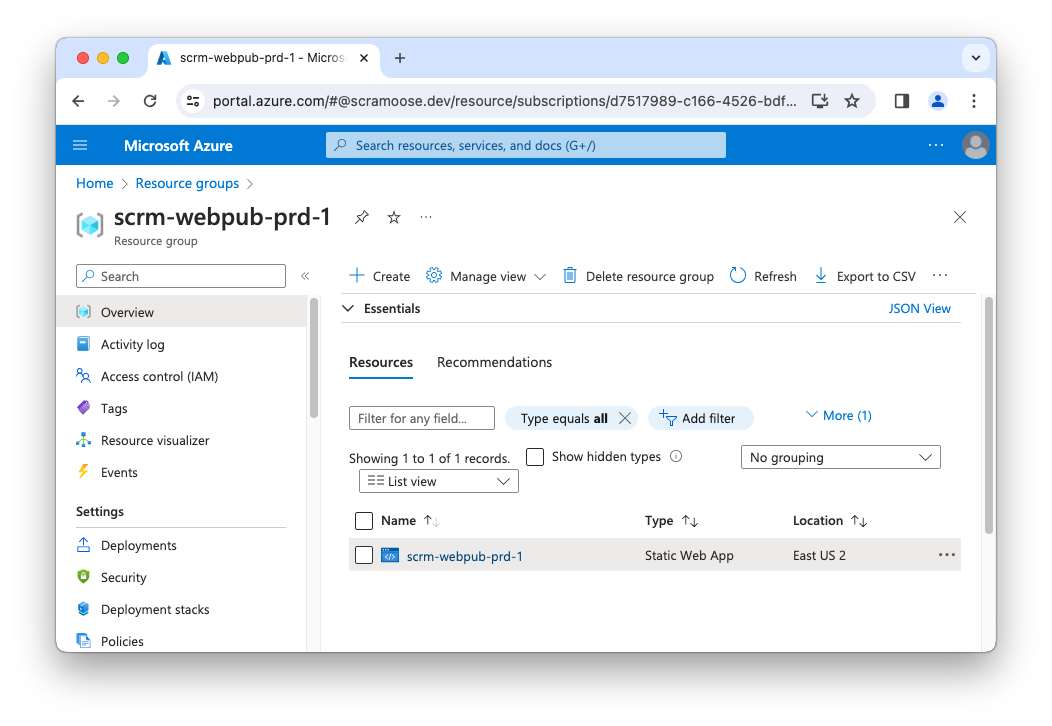Open Manage view gear menu
The image size is (1052, 726).
[486, 276]
